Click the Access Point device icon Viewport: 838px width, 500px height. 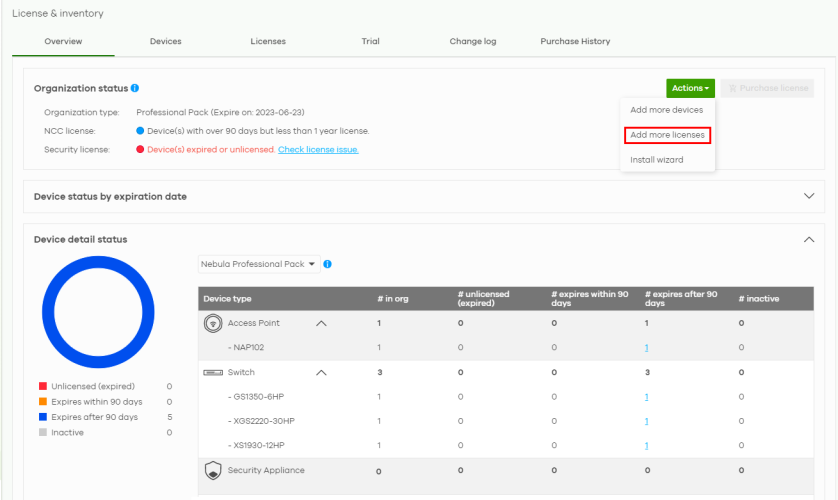coord(212,323)
